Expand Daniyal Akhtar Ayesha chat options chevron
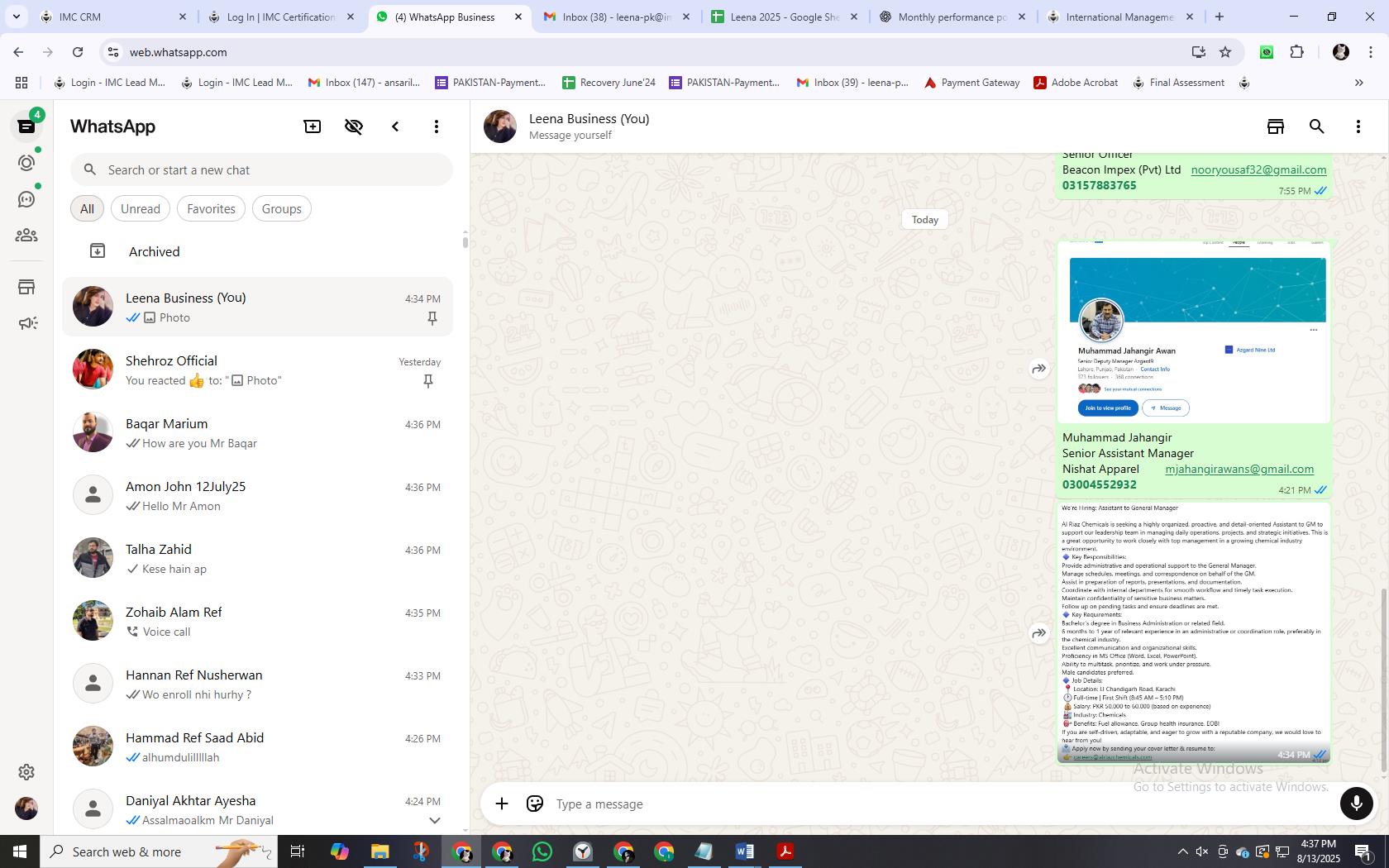Screen dimensions: 1389x868 [x=434, y=820]
